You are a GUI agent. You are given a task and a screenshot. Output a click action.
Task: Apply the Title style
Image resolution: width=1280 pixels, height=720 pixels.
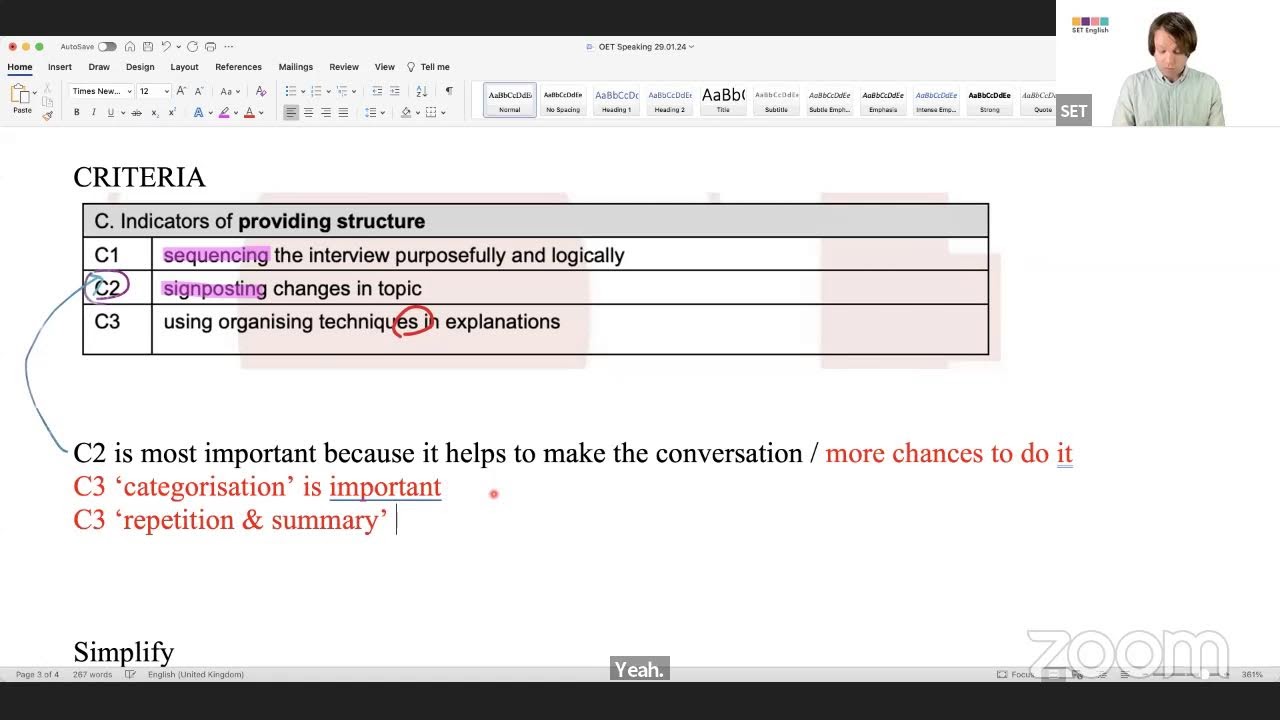point(722,100)
